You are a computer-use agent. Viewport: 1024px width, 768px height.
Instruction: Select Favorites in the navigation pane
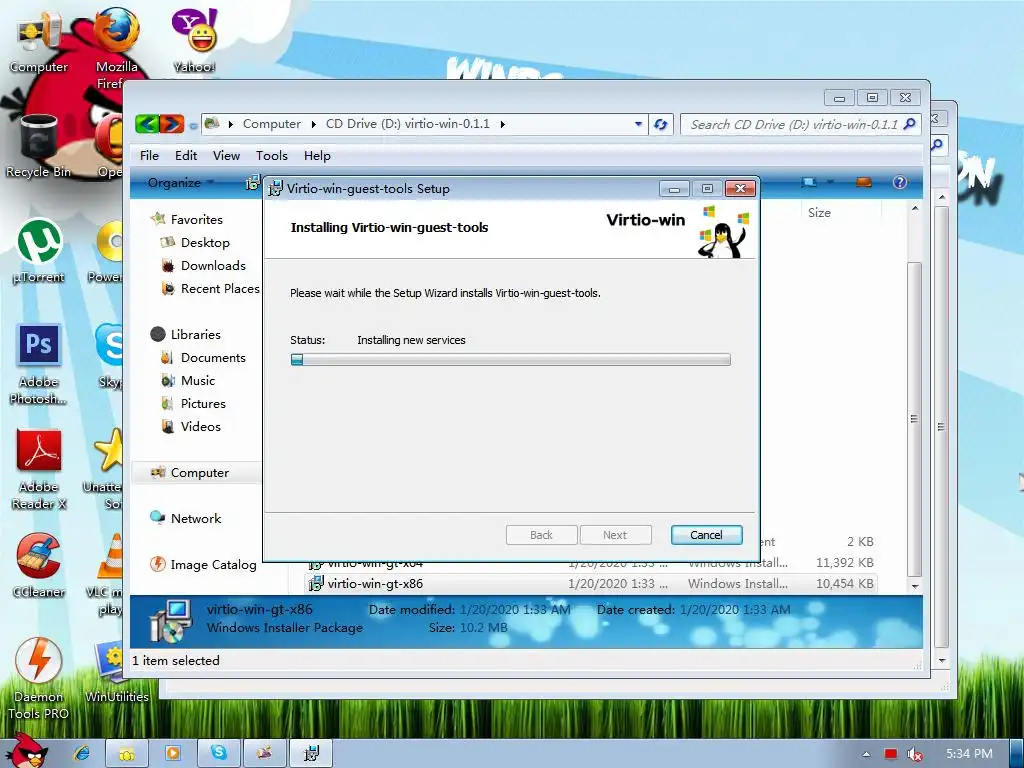196,219
